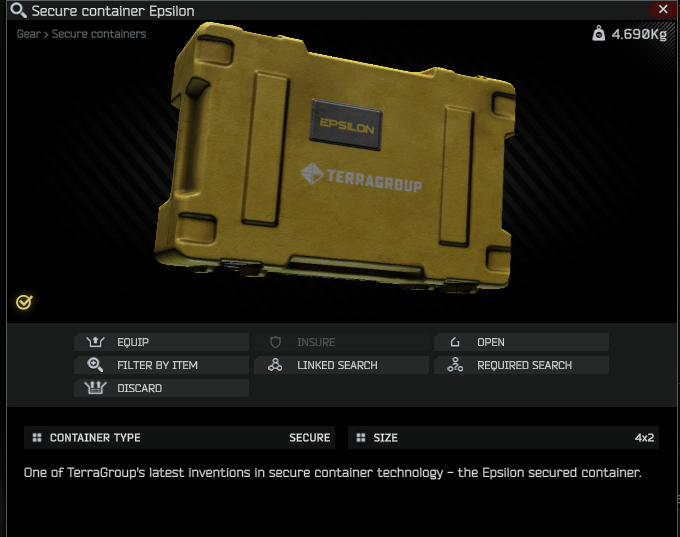The height and width of the screenshot is (537, 680).
Task: Click the Open action icon
Action: [x=455, y=342]
